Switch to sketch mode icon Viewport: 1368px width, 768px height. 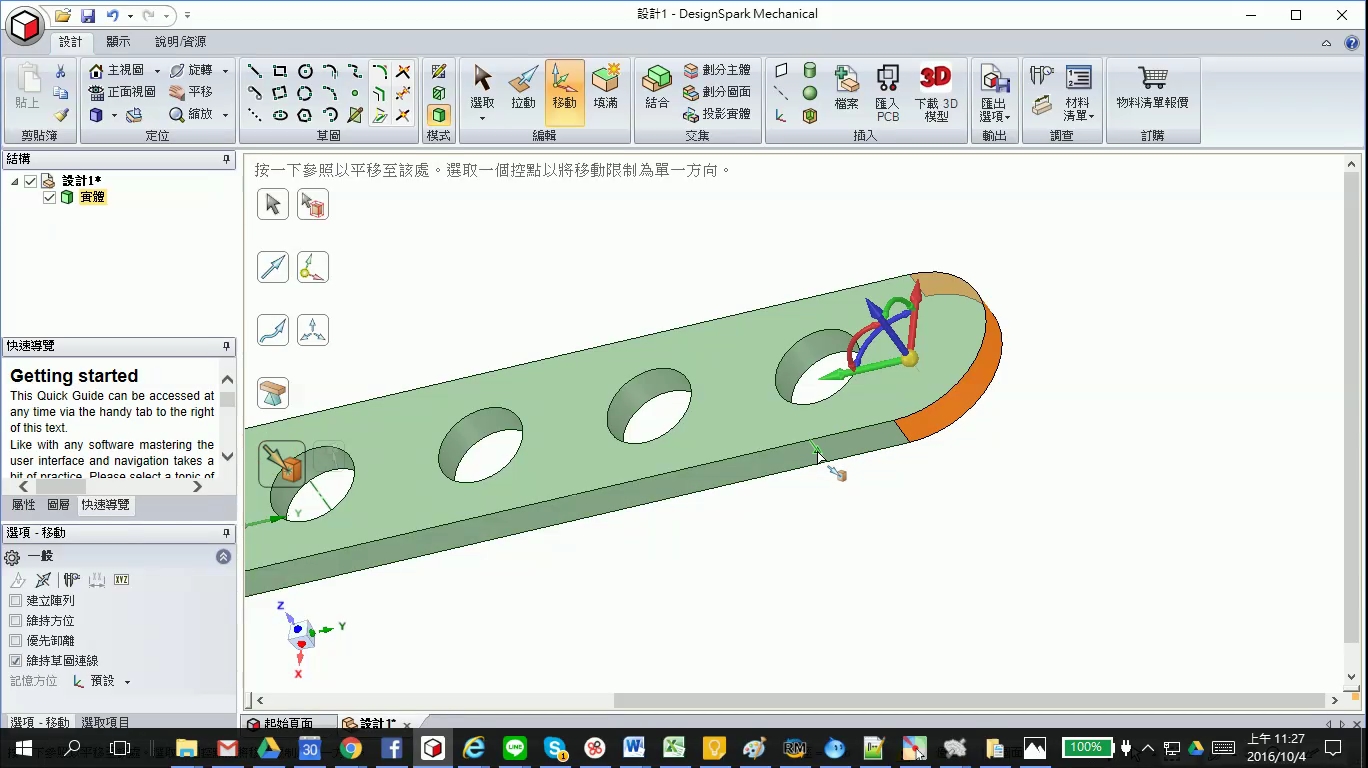(x=438, y=71)
